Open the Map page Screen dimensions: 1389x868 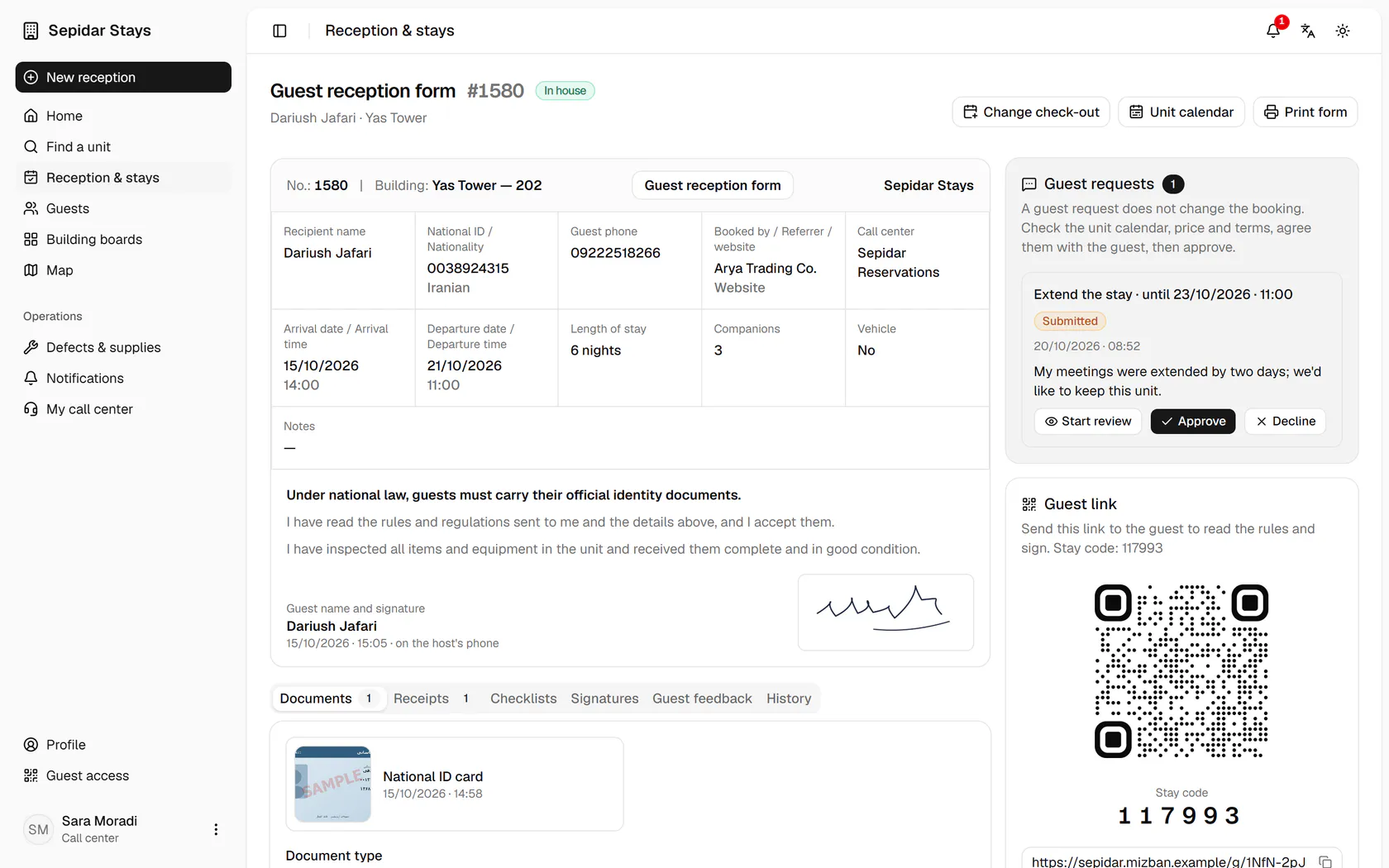(x=123, y=270)
